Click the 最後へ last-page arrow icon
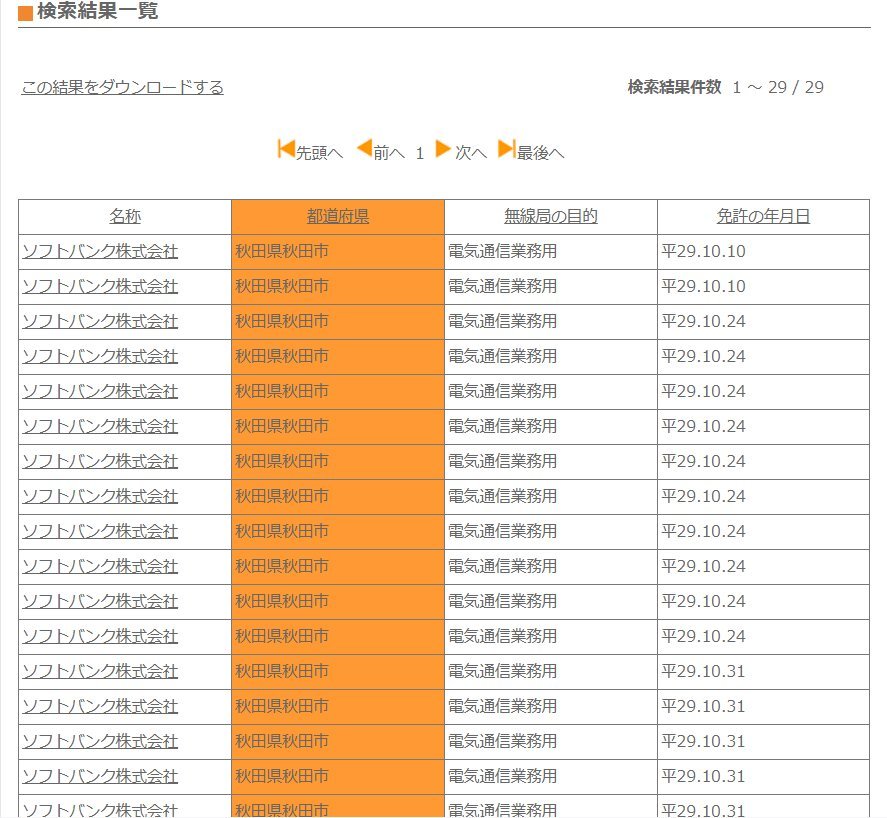 pyautogui.click(x=506, y=150)
